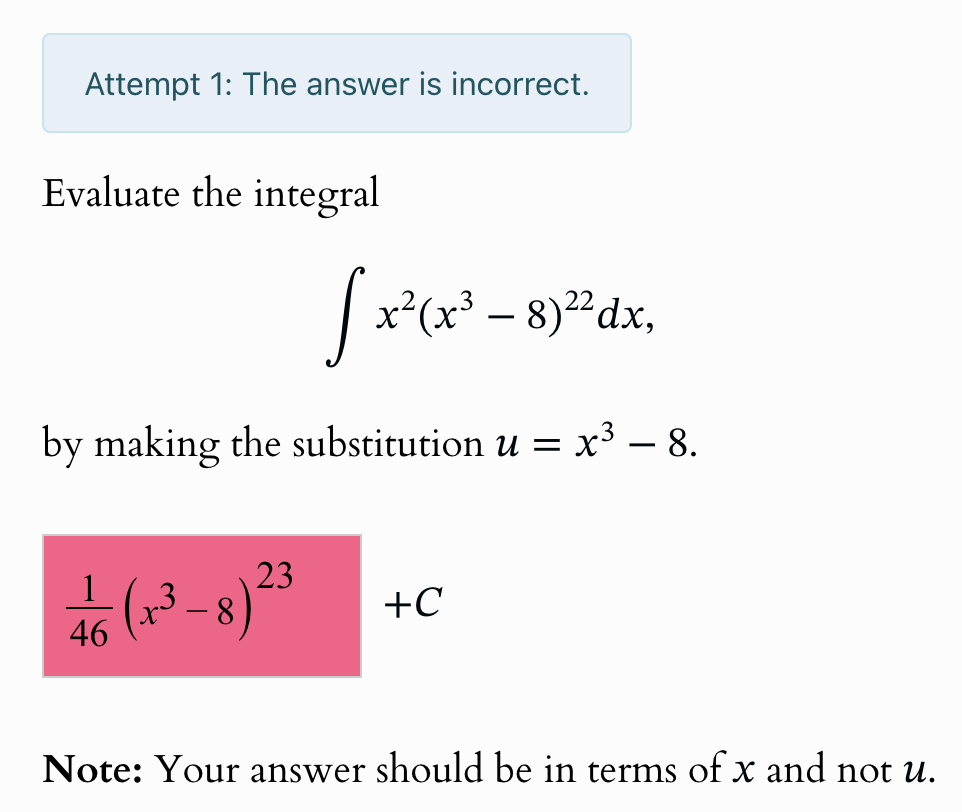Click 'by making the substitution' text

pyautogui.click(x=263, y=445)
